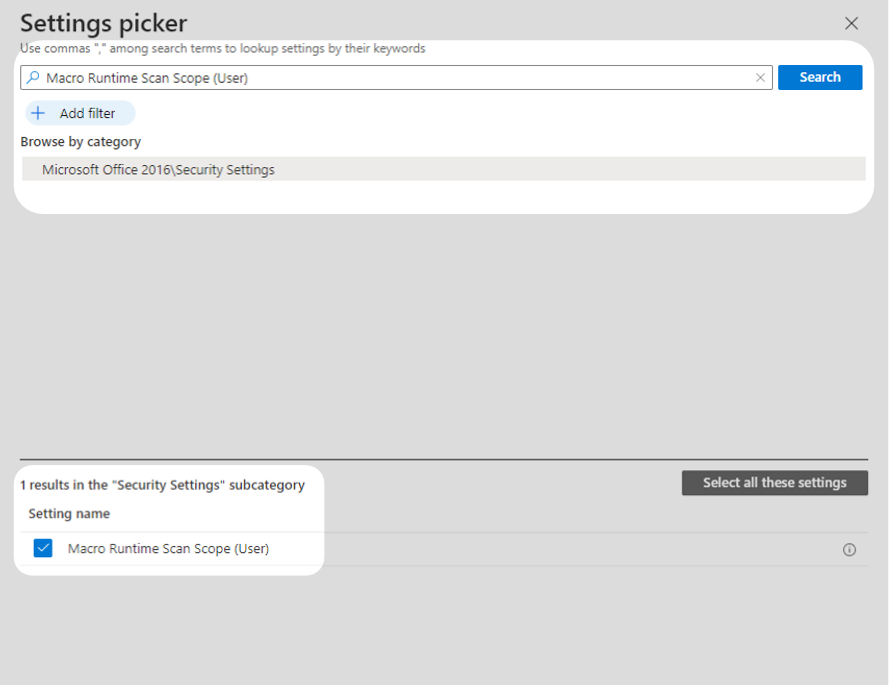This screenshot has width=889, height=685.
Task: Place the cursor in the search input field
Action: tap(400, 77)
